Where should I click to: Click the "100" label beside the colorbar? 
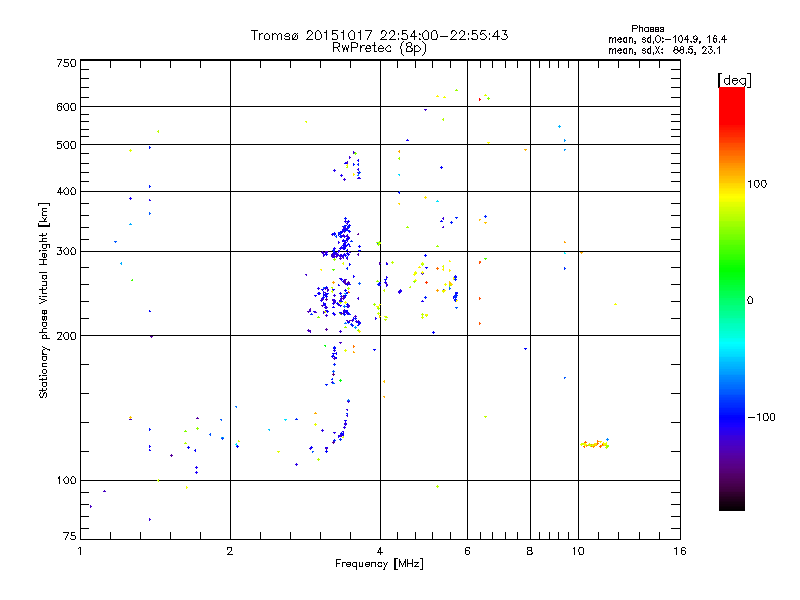coord(757,184)
